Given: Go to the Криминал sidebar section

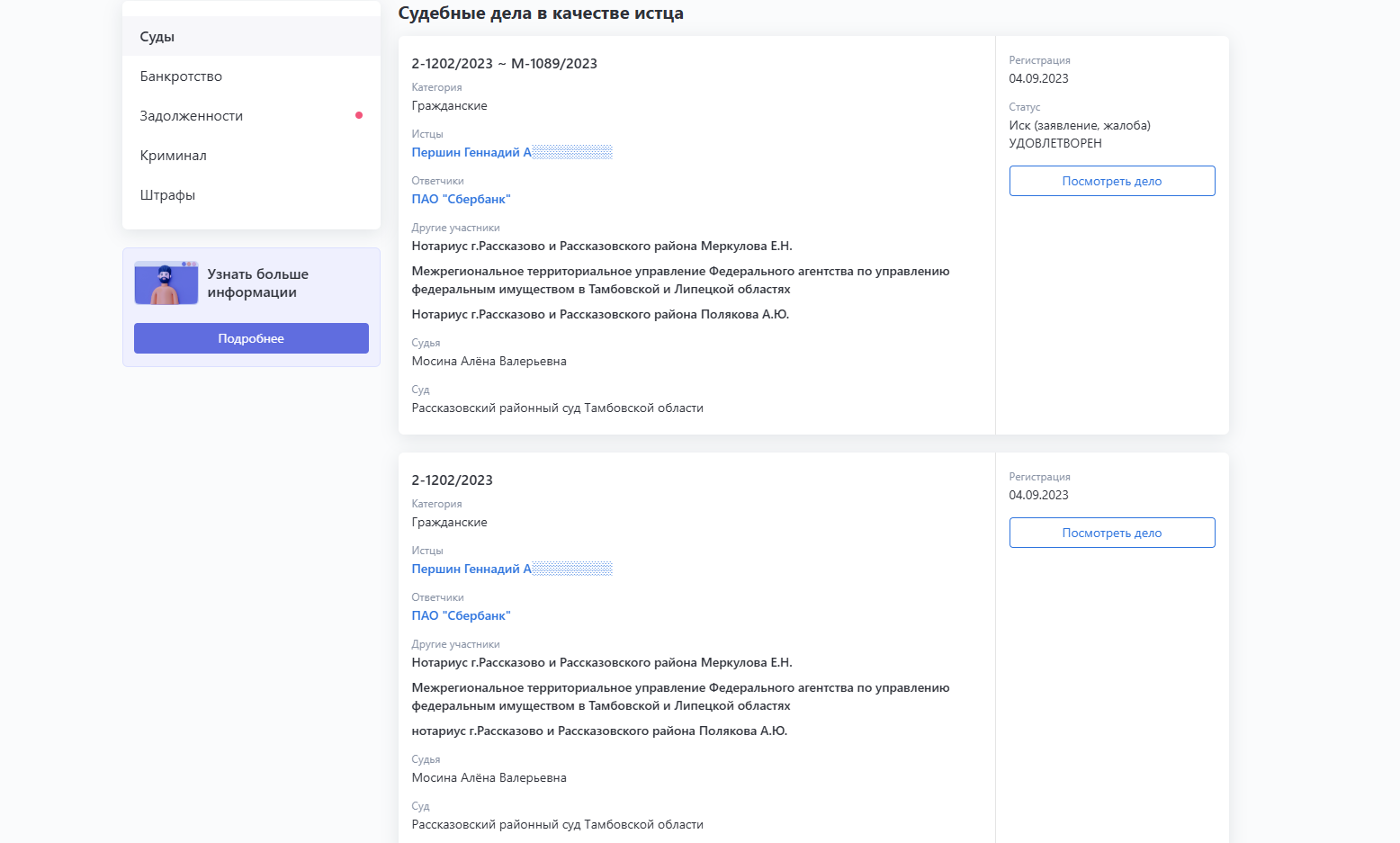Looking at the screenshot, I should tap(251, 156).
